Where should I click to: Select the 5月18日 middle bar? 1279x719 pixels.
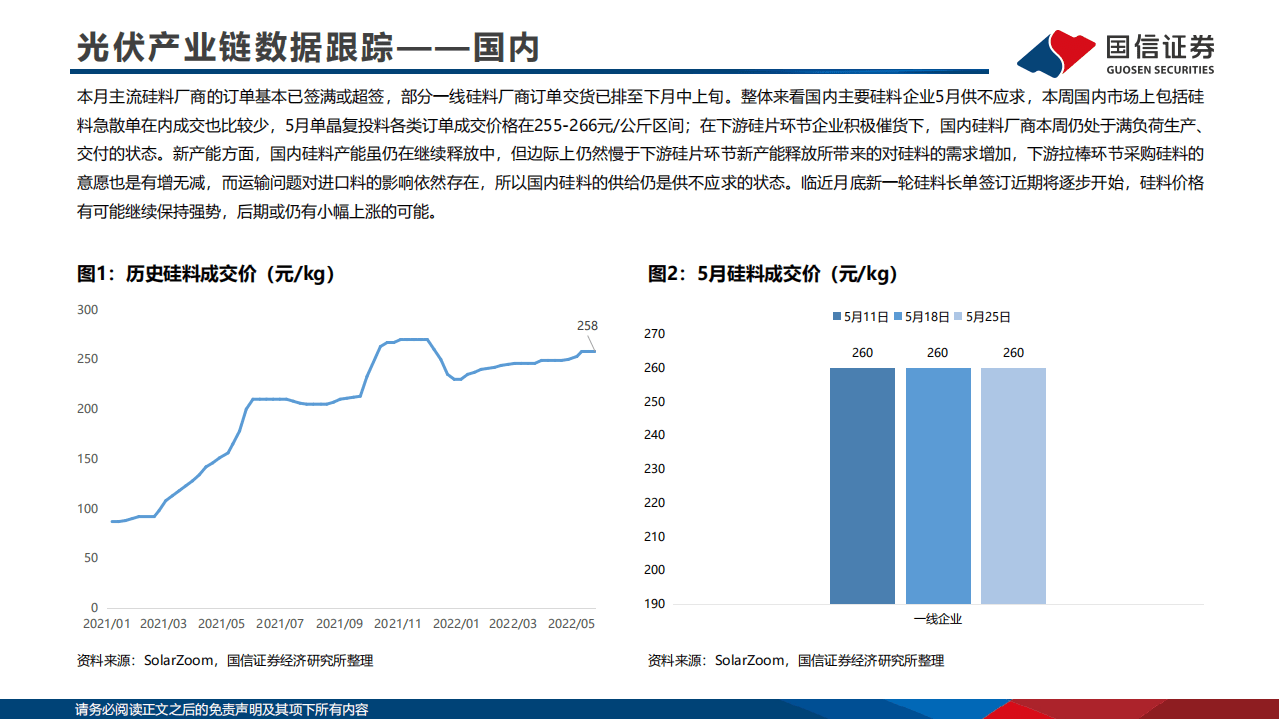click(x=937, y=485)
